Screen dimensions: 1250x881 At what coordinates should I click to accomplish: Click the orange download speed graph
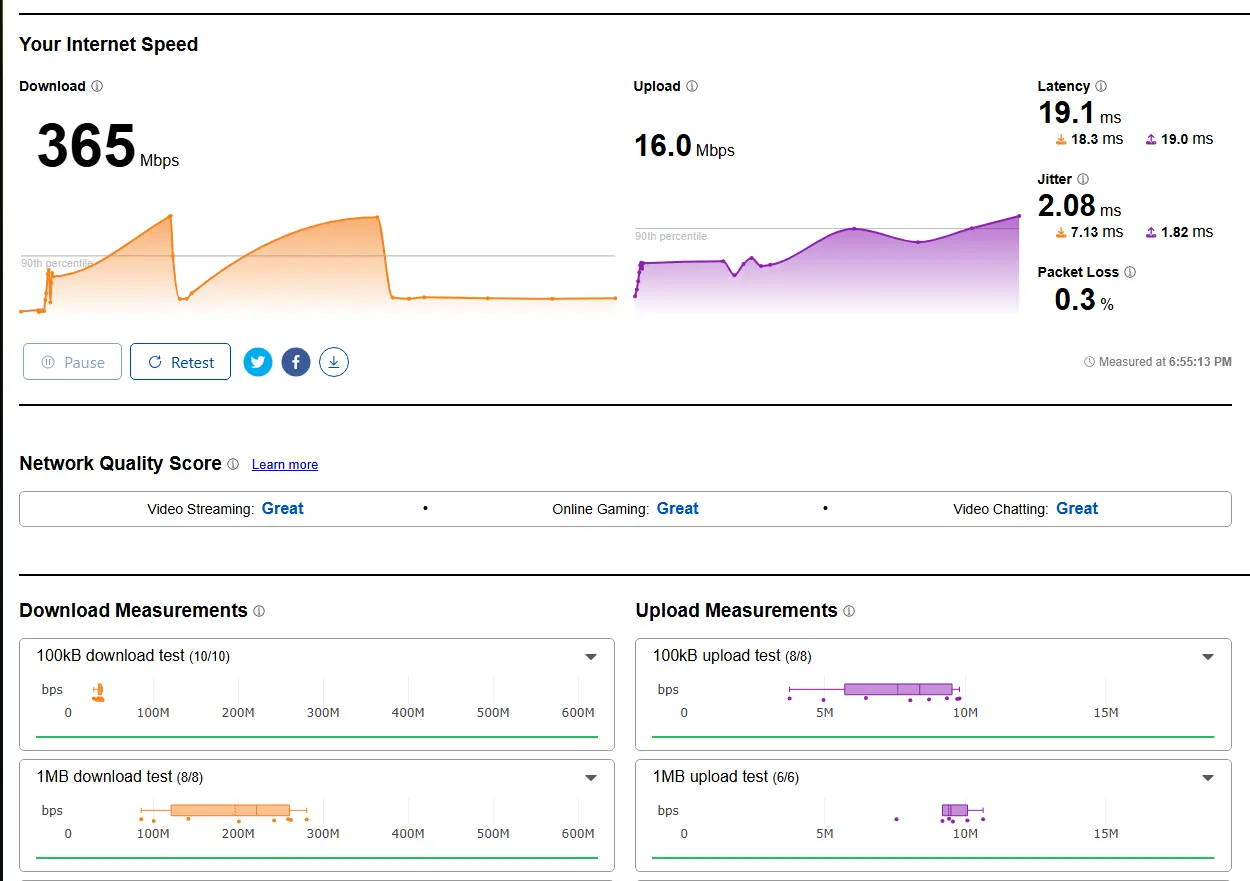(x=317, y=265)
